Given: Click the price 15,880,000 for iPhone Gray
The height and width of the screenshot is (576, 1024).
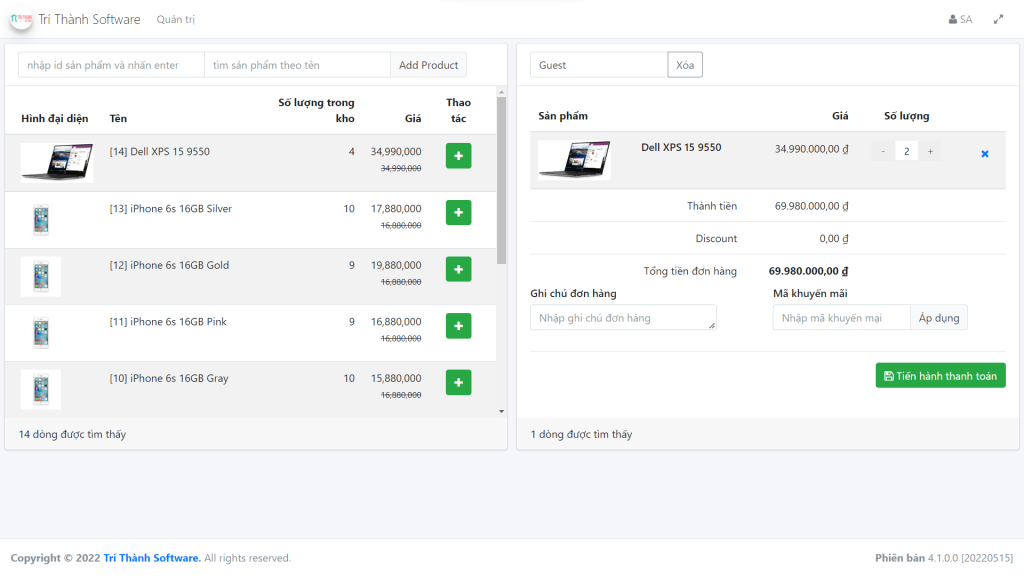Looking at the screenshot, I should (x=396, y=378).
